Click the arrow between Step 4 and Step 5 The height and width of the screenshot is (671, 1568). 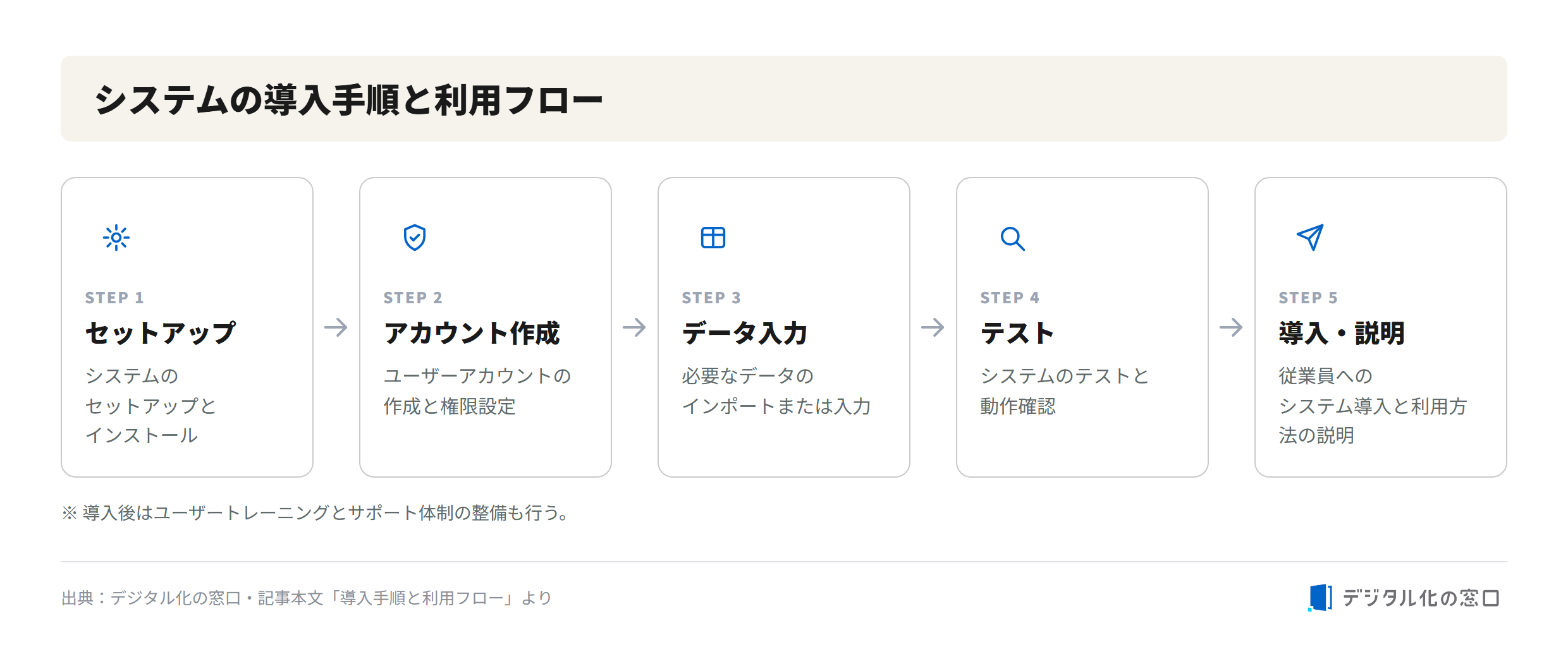tap(1231, 327)
